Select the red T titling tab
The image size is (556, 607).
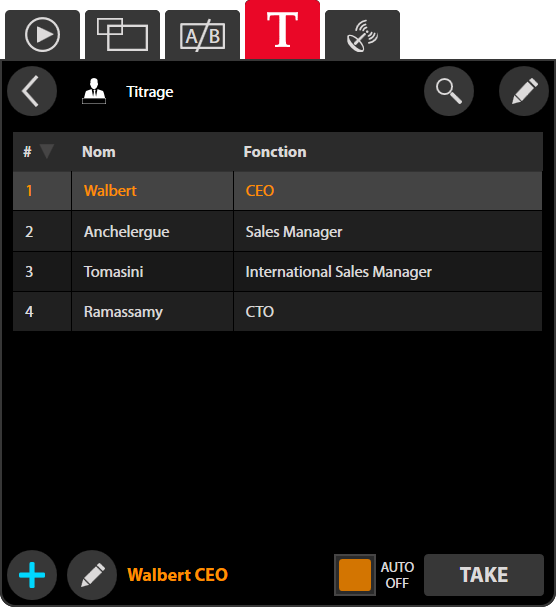[x=283, y=30]
